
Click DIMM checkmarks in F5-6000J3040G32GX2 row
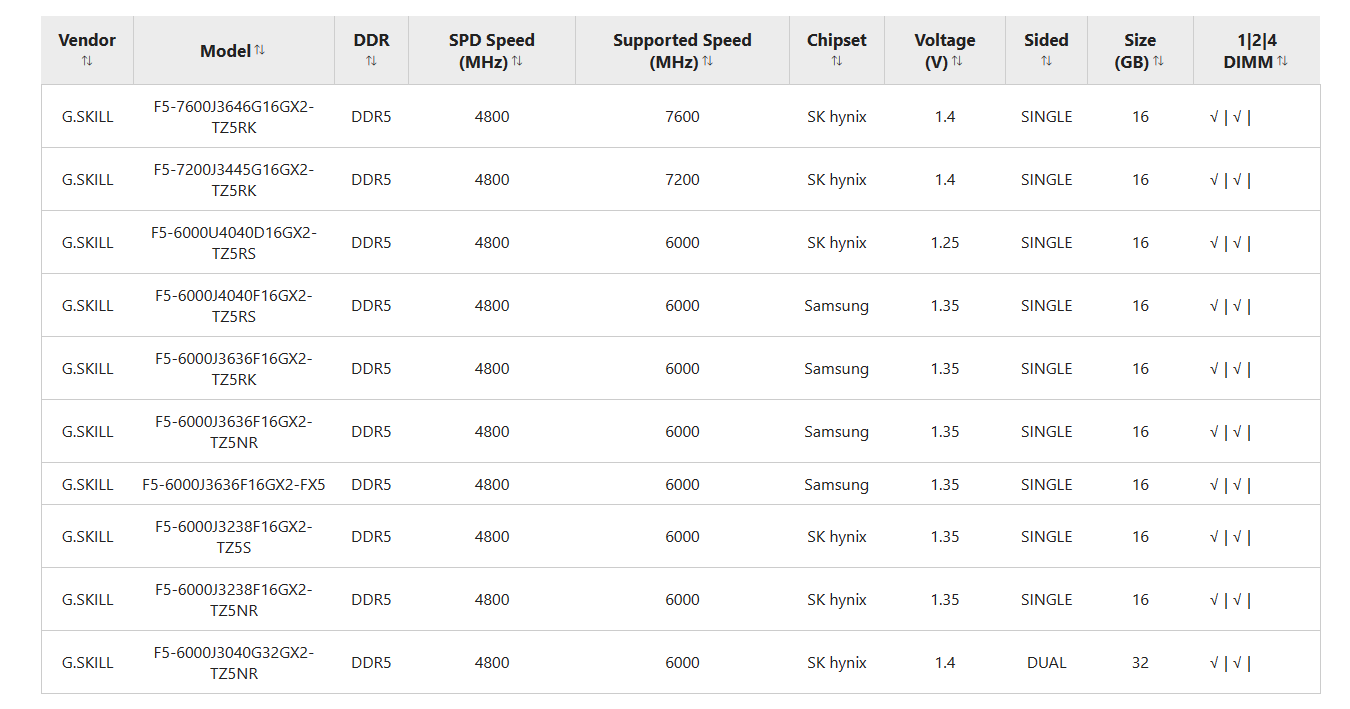click(1230, 663)
